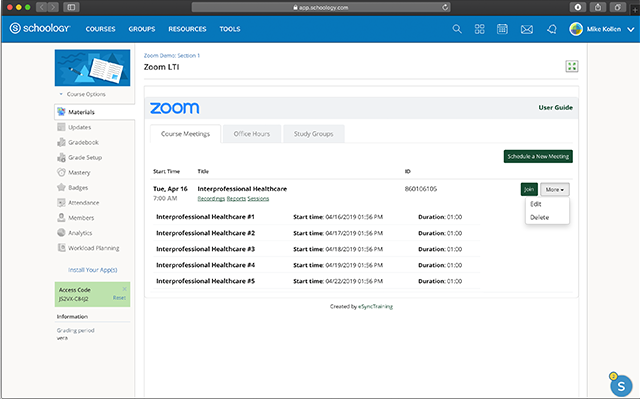Image resolution: width=640 pixels, height=399 pixels.
Task: Open the Safari share button
Action: tap(598, 7)
